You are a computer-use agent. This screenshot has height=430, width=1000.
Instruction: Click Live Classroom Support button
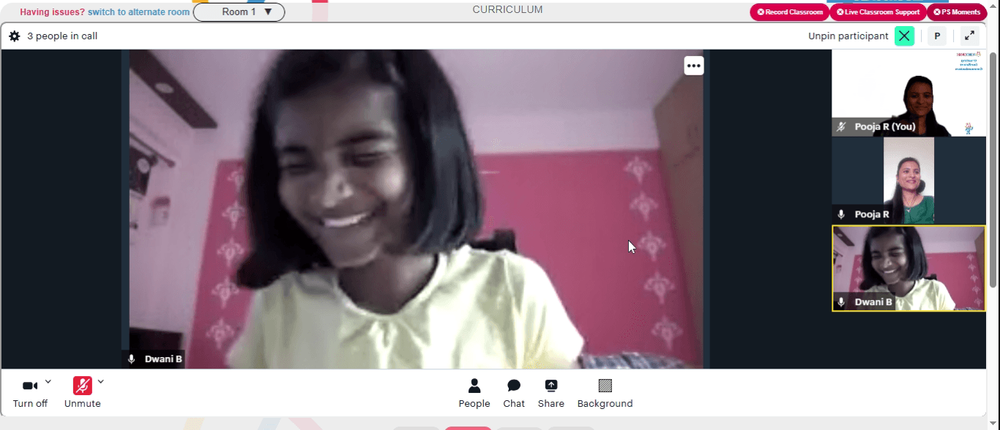pos(878,12)
